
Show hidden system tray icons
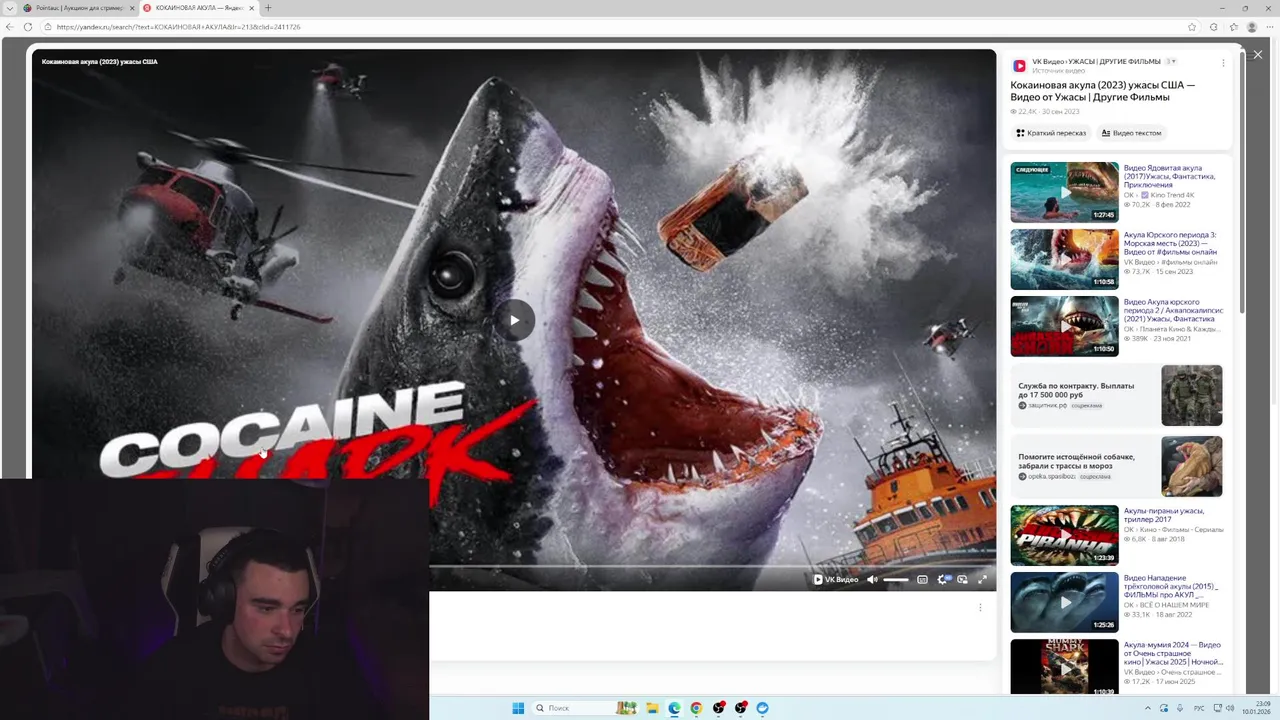tap(1148, 708)
